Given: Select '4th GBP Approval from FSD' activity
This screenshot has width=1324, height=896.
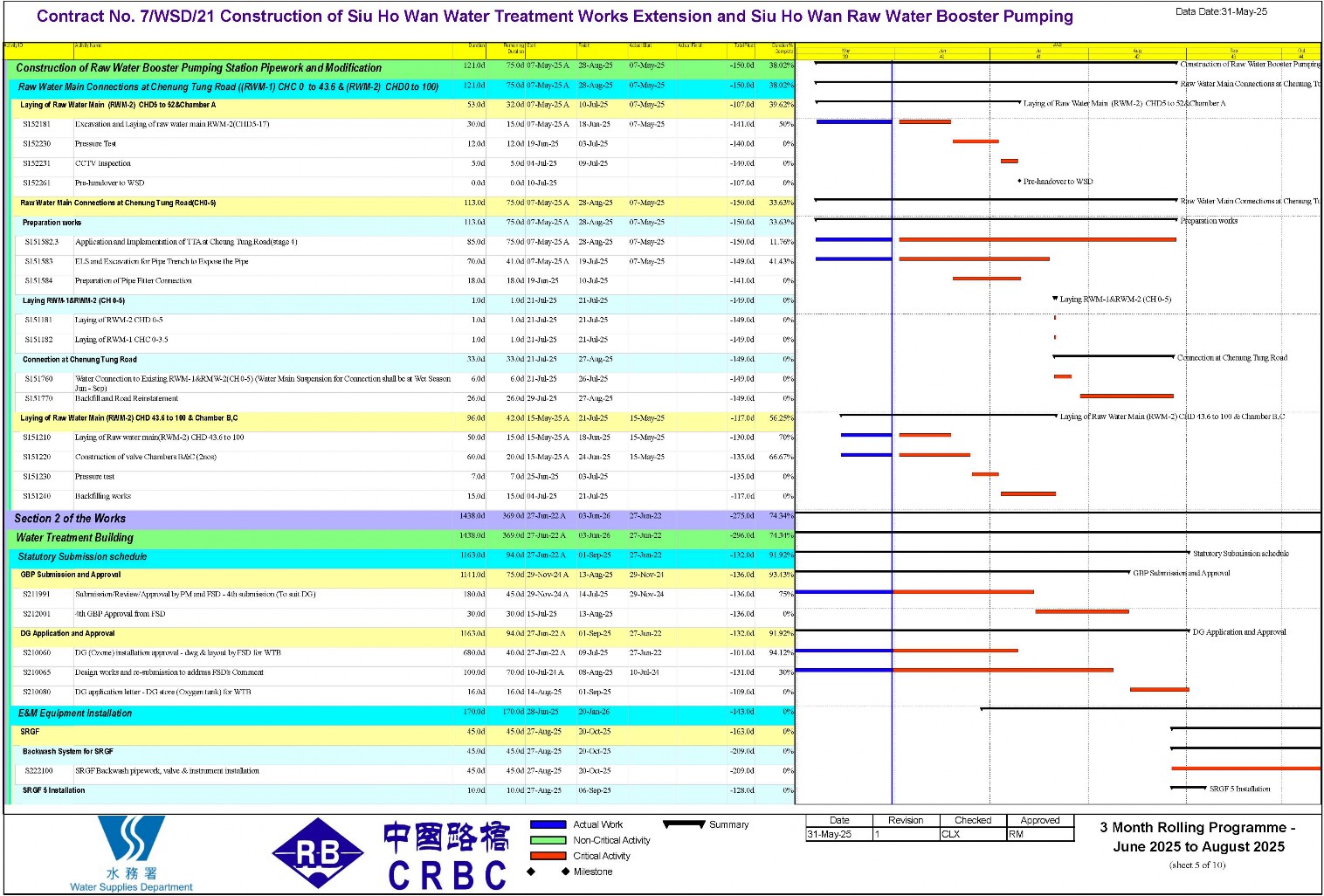Looking at the screenshot, I should (x=121, y=614).
